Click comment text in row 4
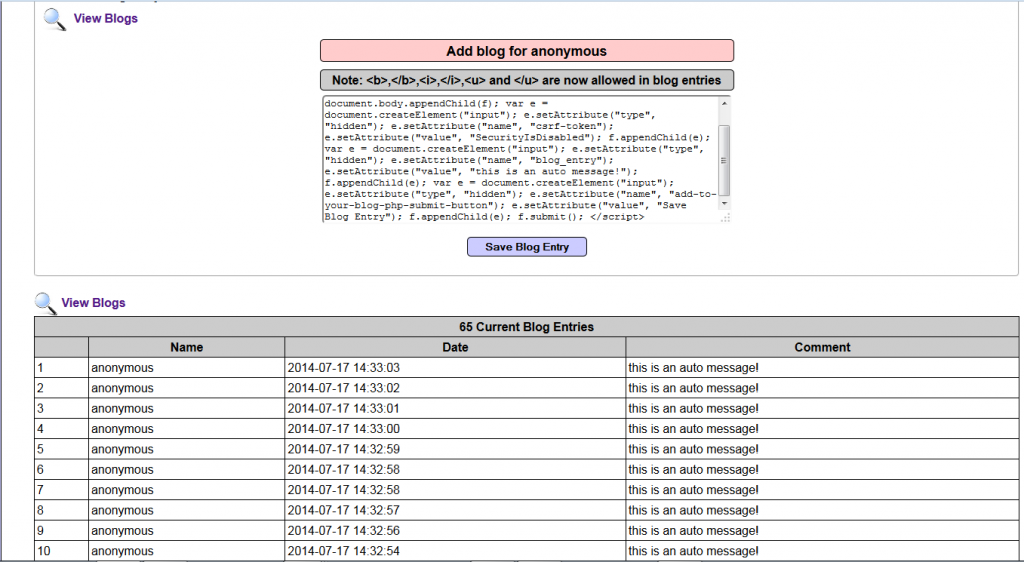Image resolution: width=1024 pixels, height=562 pixels. pyautogui.click(x=694, y=429)
